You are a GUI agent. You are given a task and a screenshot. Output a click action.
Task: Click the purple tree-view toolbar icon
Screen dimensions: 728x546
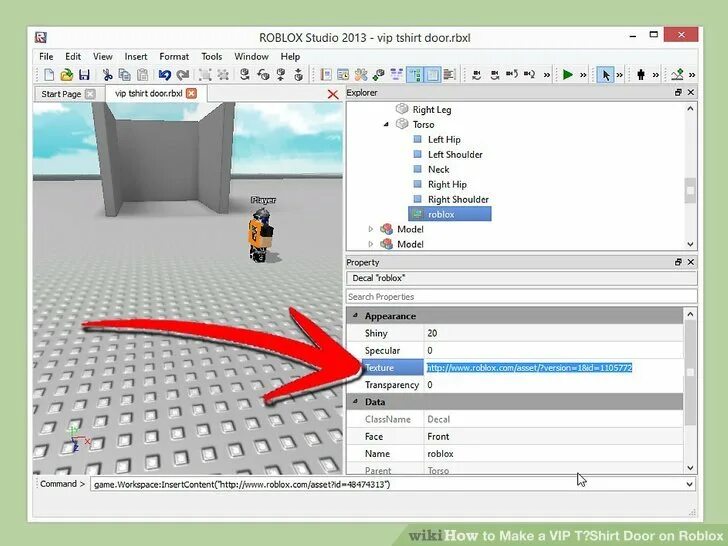[396, 74]
